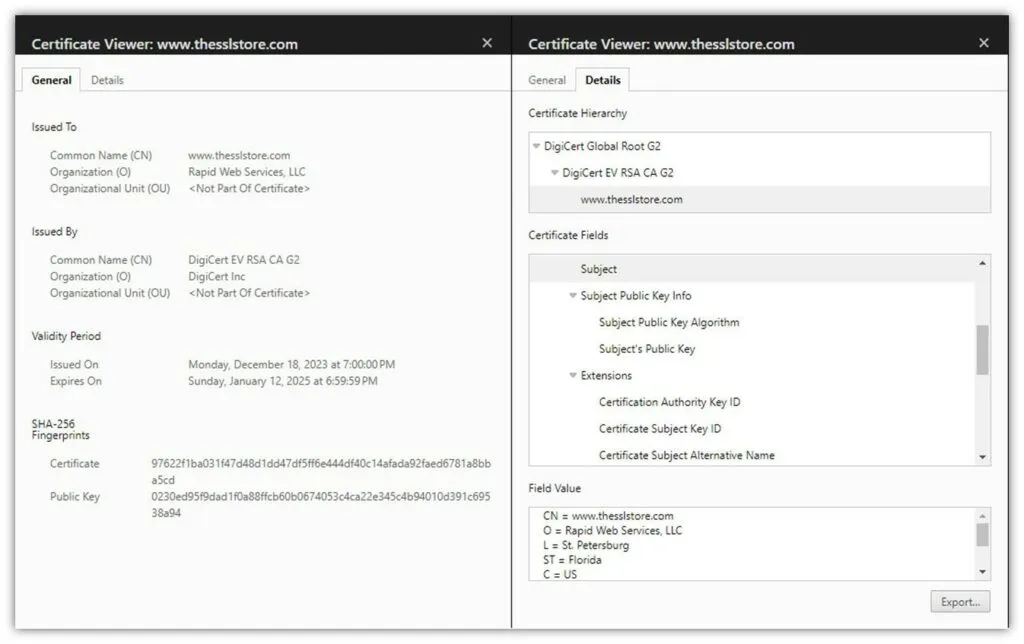This screenshot has width=1024, height=644.
Task: Switch to General tab in right viewer
Action: click(547, 80)
